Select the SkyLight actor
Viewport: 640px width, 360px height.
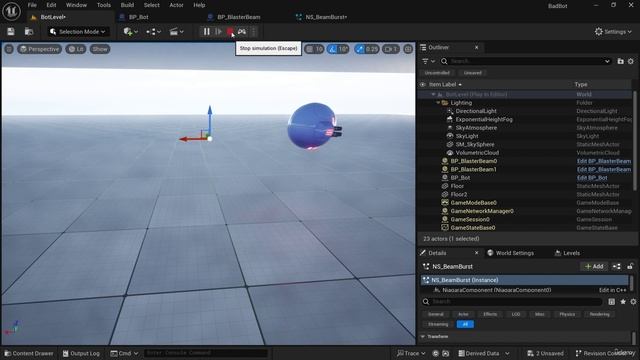467,136
